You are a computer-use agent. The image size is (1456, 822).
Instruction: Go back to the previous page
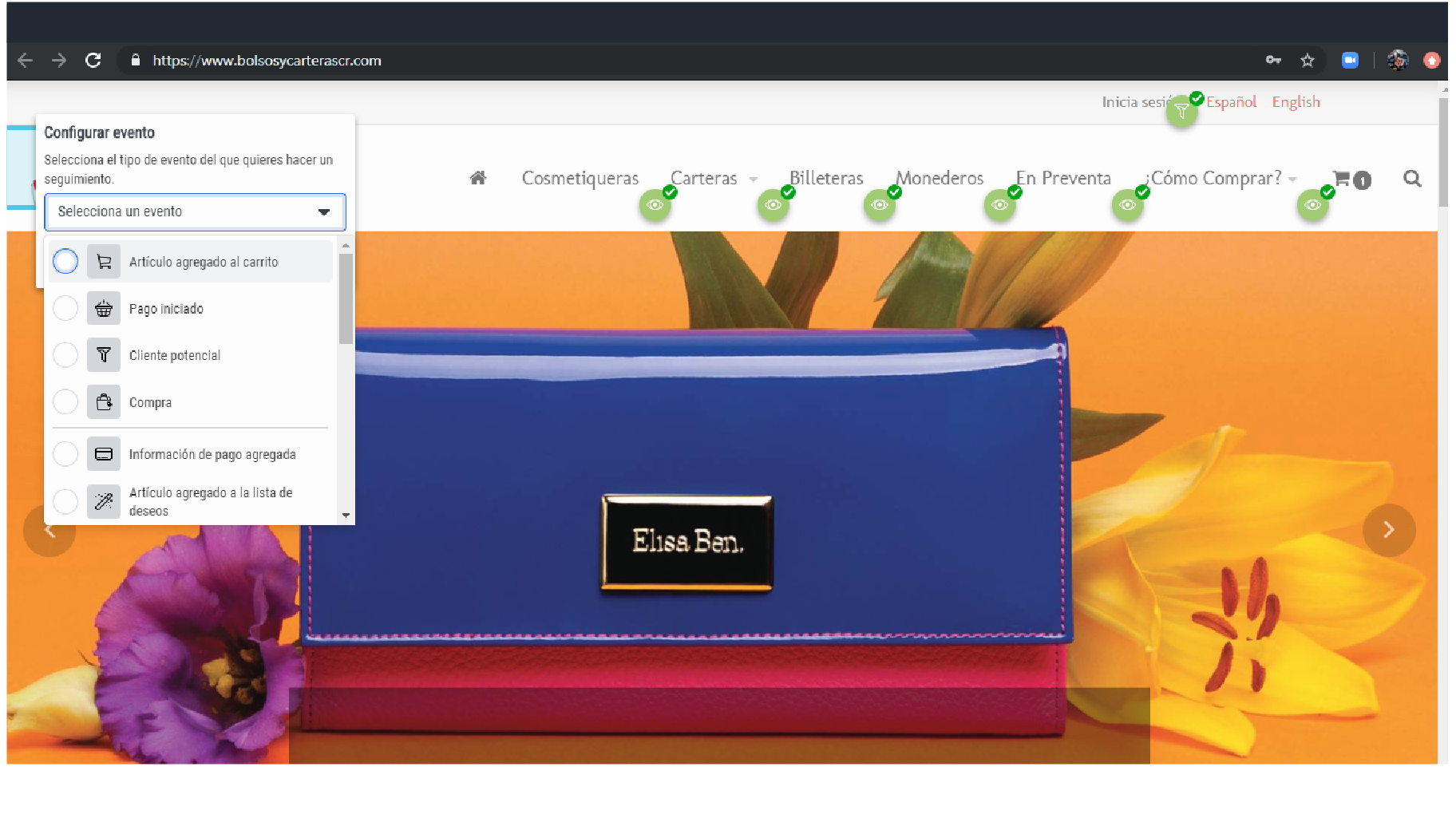(26, 61)
